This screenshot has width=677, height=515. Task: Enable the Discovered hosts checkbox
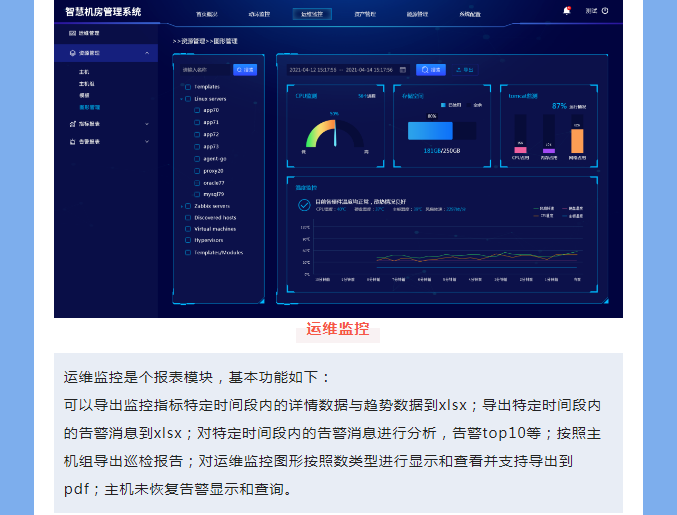[x=187, y=217]
